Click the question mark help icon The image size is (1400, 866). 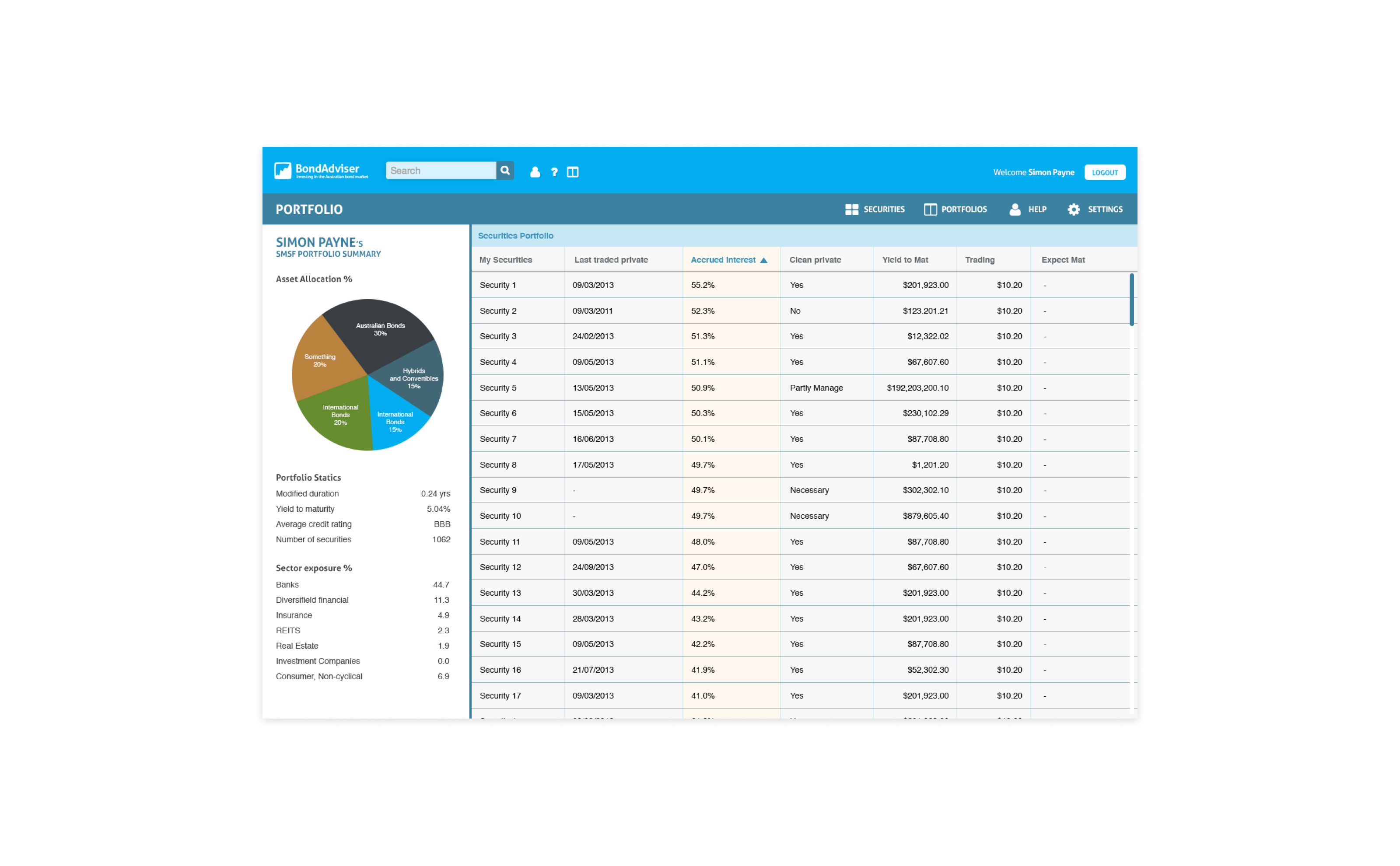click(554, 172)
